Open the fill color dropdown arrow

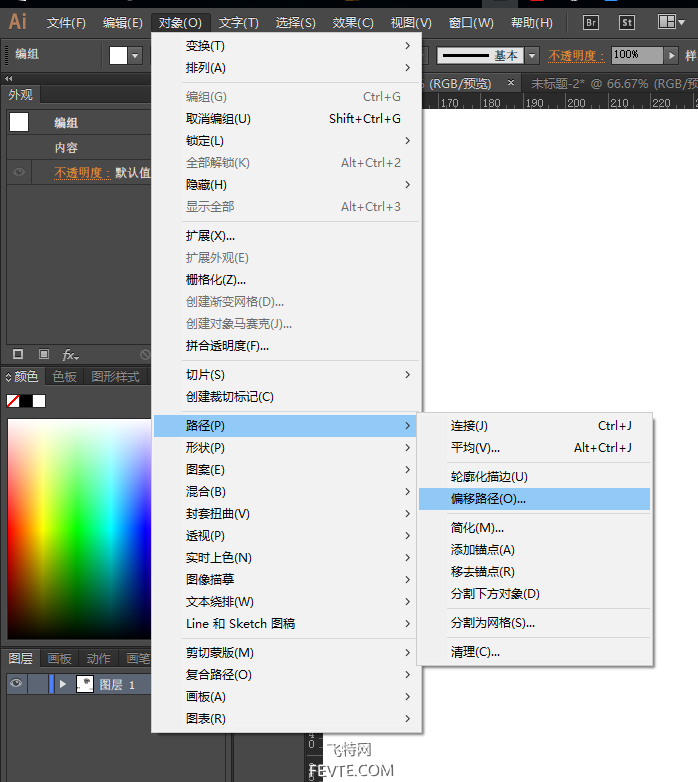coord(135,55)
